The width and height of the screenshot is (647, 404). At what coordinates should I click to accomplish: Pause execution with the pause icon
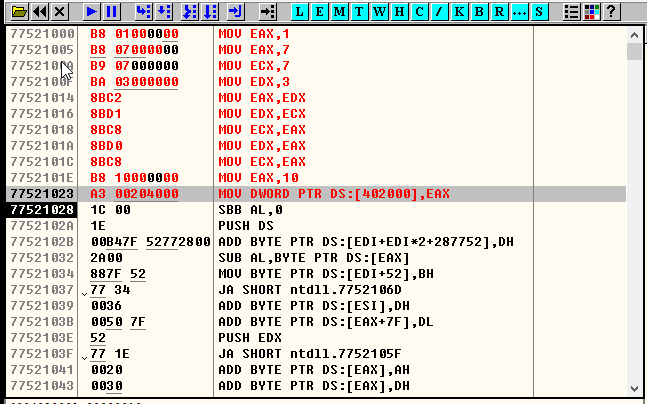click(112, 12)
